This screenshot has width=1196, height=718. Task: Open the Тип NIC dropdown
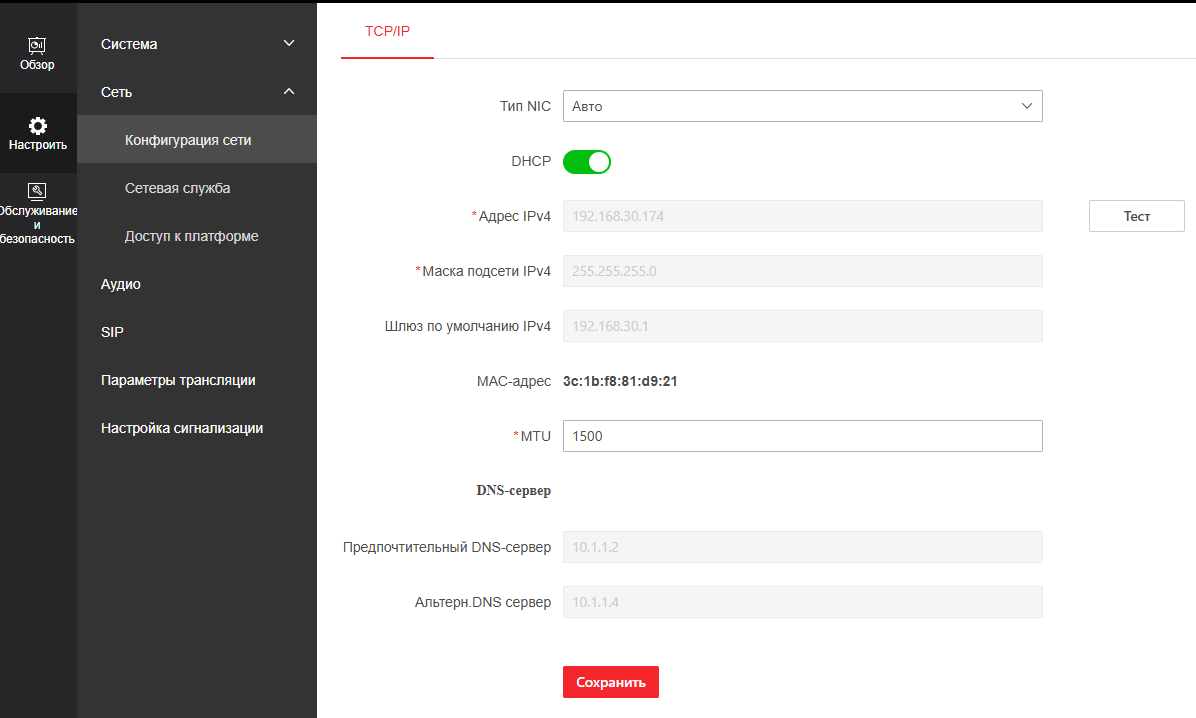pyautogui.click(x=802, y=106)
